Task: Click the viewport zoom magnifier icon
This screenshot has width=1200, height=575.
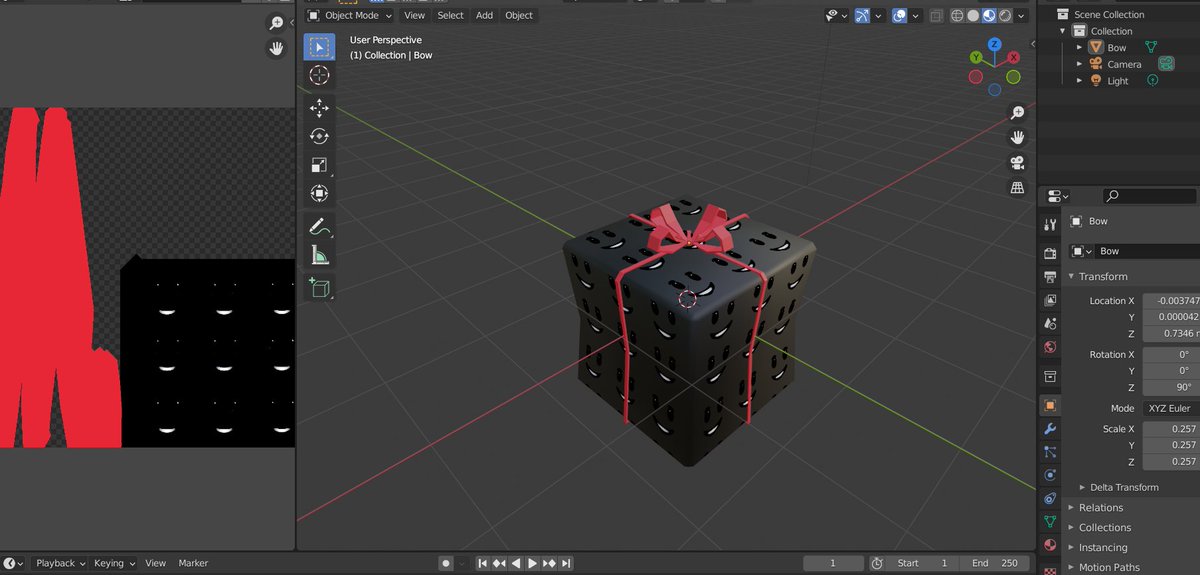Action: 1017,112
